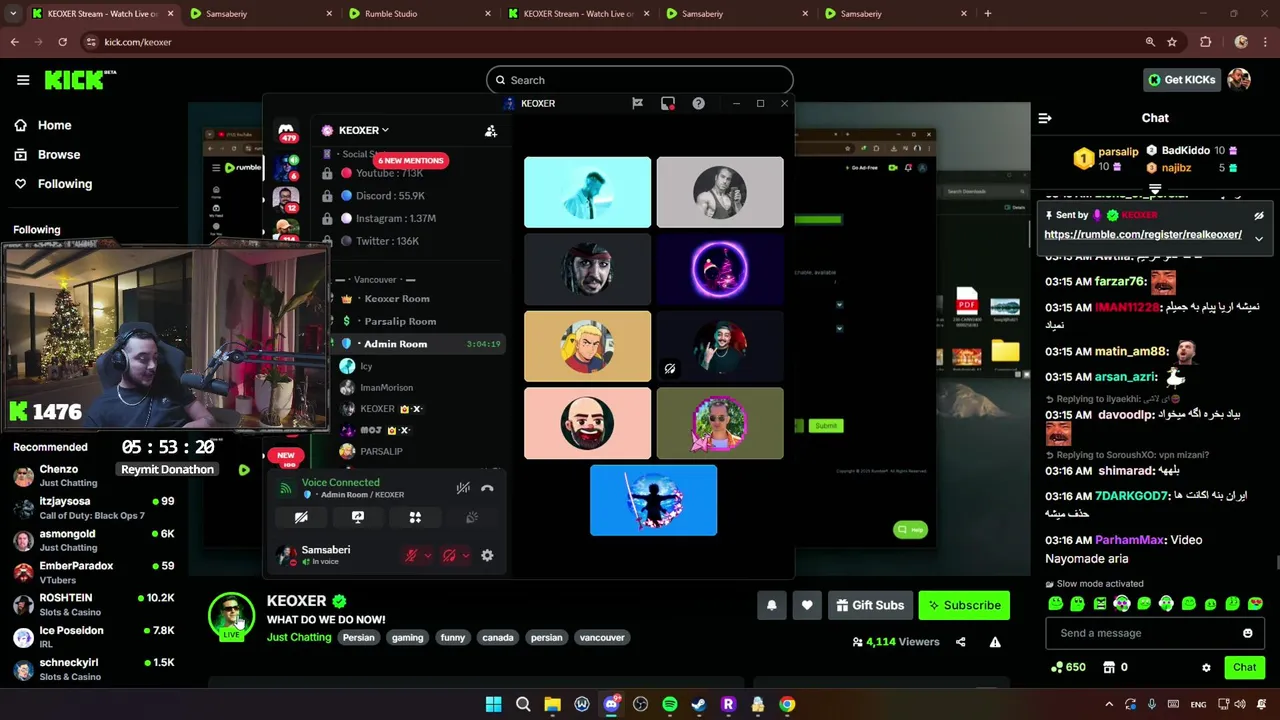1280x720 pixels.
Task: Click the Just Chatting category link
Action: click(x=299, y=637)
